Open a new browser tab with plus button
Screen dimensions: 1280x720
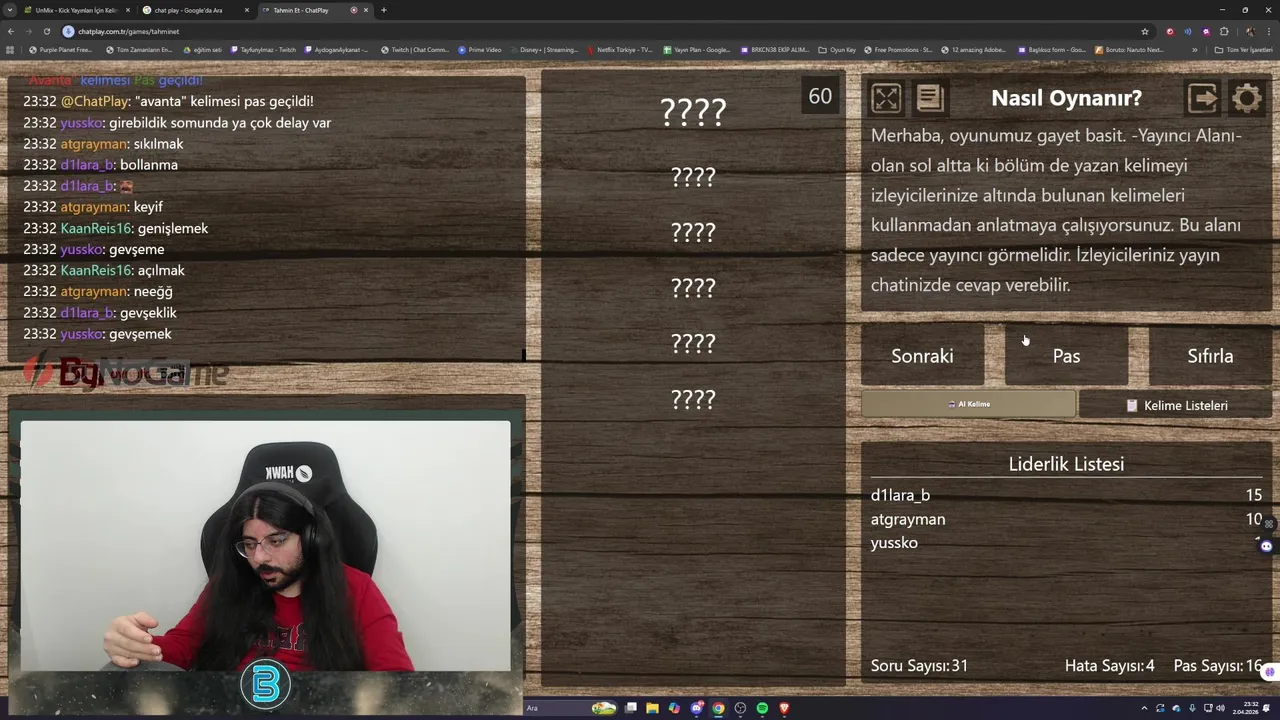point(383,10)
